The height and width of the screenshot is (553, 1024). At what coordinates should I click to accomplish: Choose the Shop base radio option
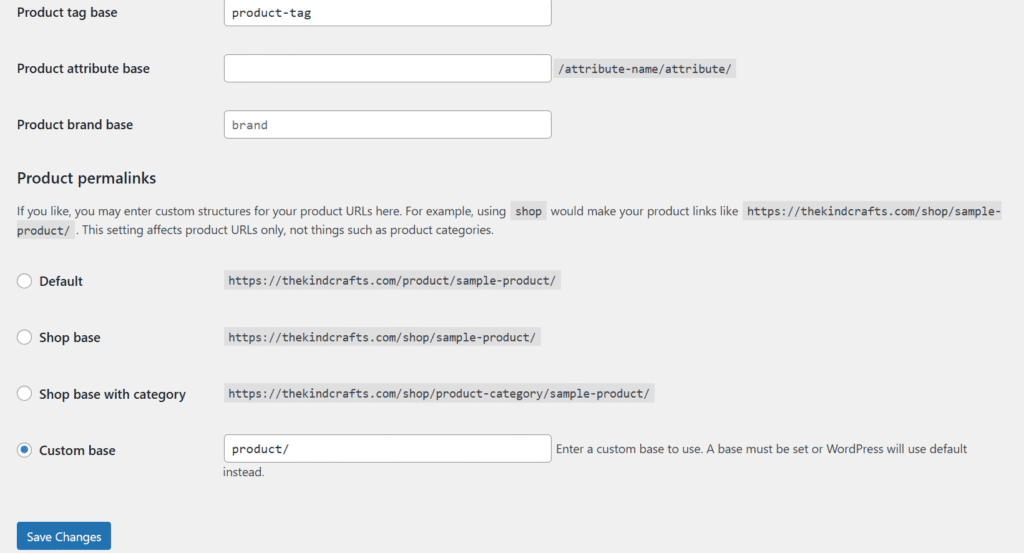click(x=25, y=338)
